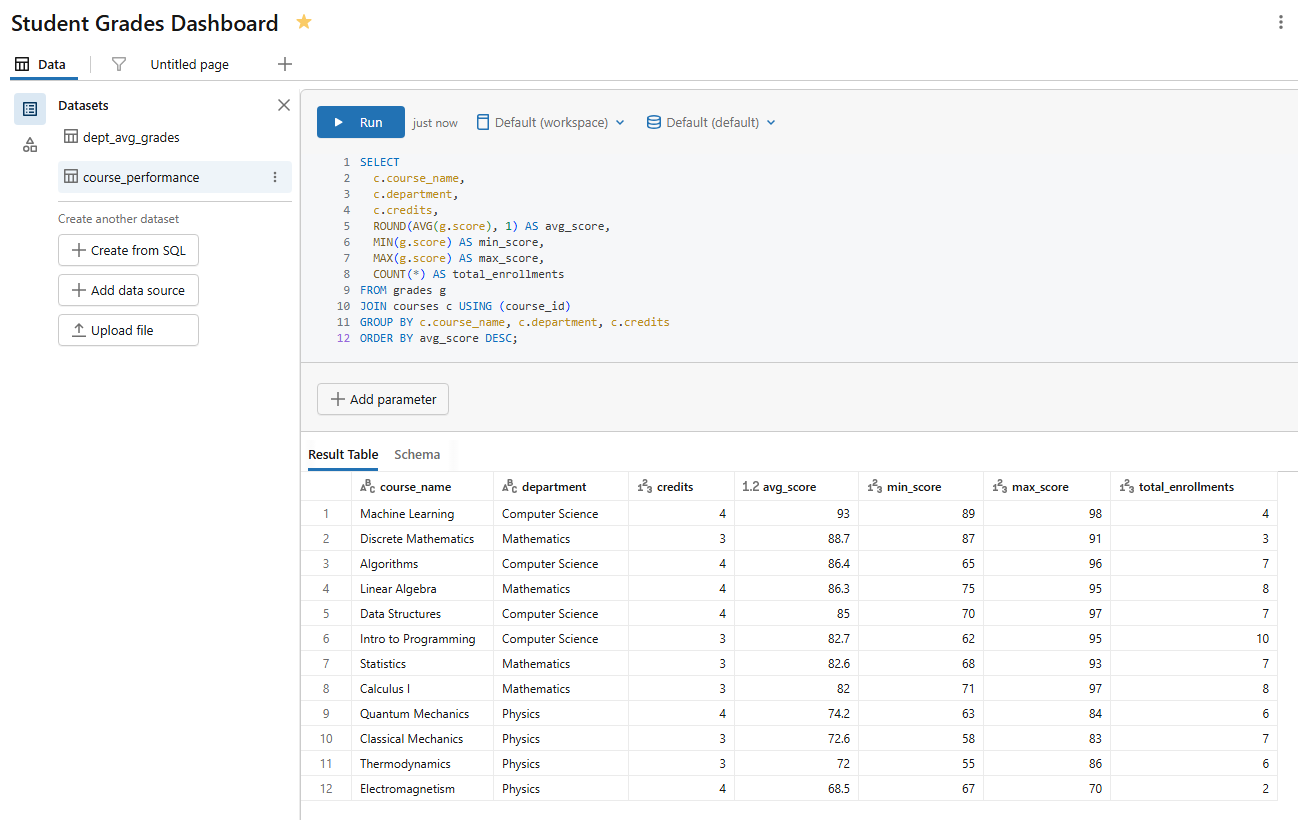Open the Default (default) schema dropdown
1298x820 pixels.
click(711, 122)
